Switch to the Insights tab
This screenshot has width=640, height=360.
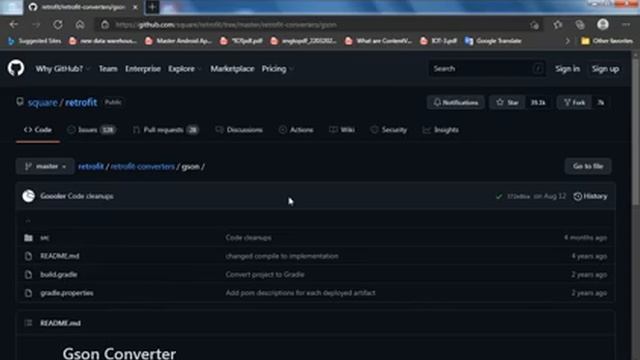pos(440,130)
